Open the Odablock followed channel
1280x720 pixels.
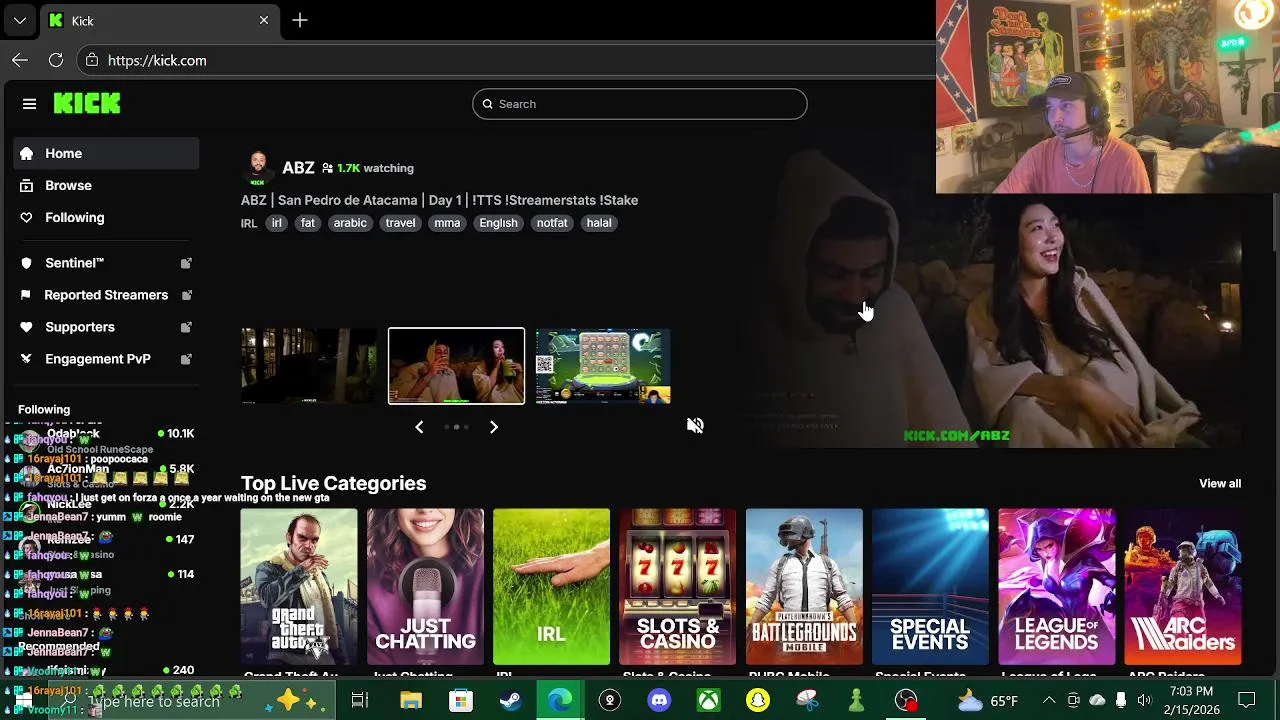click(106, 440)
